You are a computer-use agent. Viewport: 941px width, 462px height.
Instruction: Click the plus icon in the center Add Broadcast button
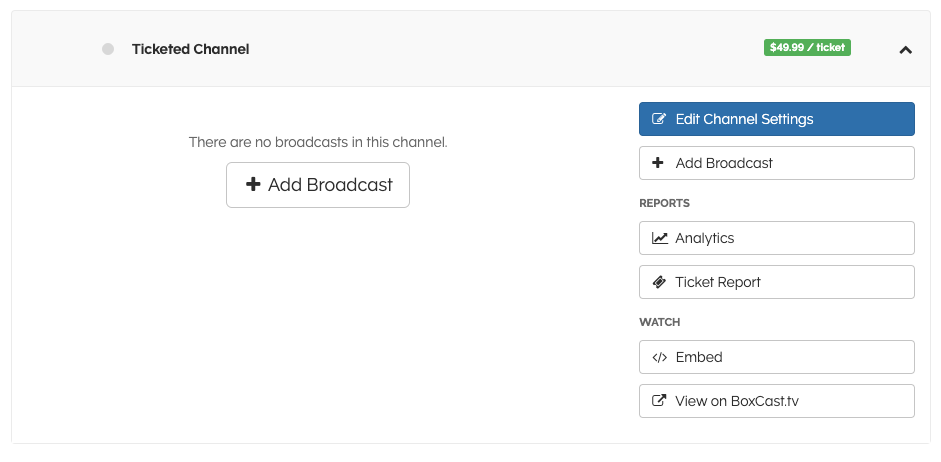[253, 185]
